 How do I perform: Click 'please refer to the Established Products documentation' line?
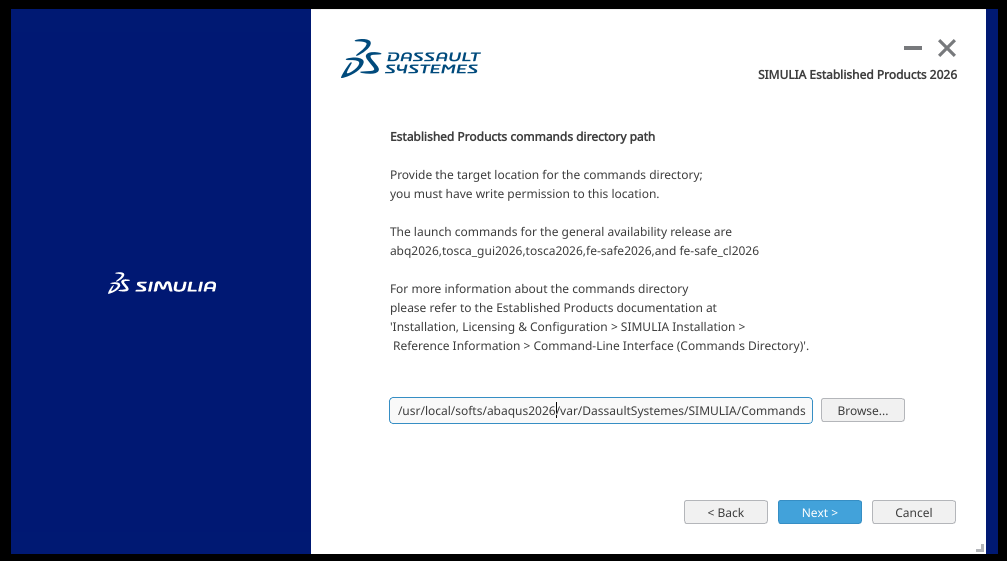[553, 308]
